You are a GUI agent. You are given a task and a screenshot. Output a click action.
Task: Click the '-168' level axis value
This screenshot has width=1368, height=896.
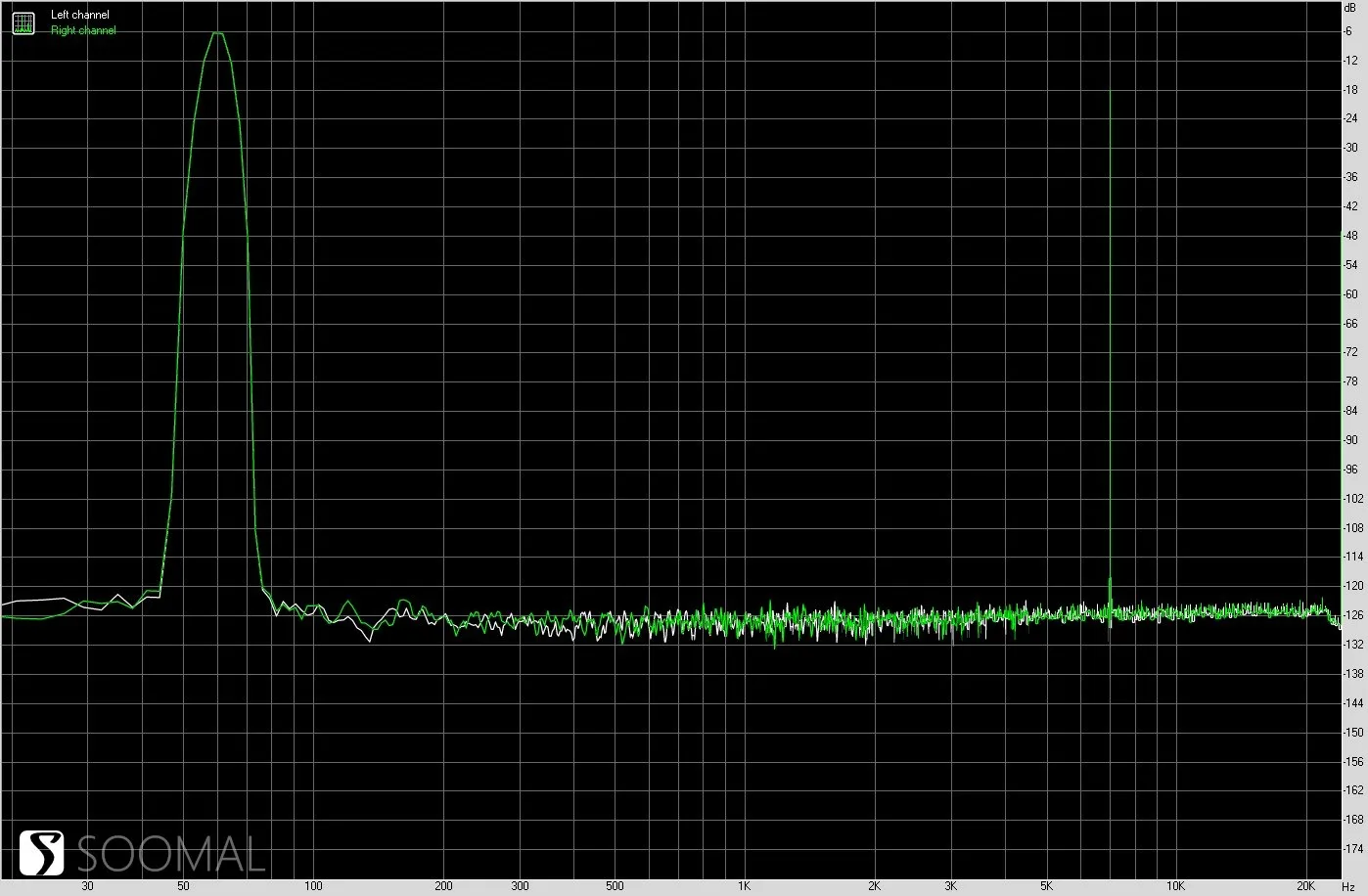point(1352,820)
